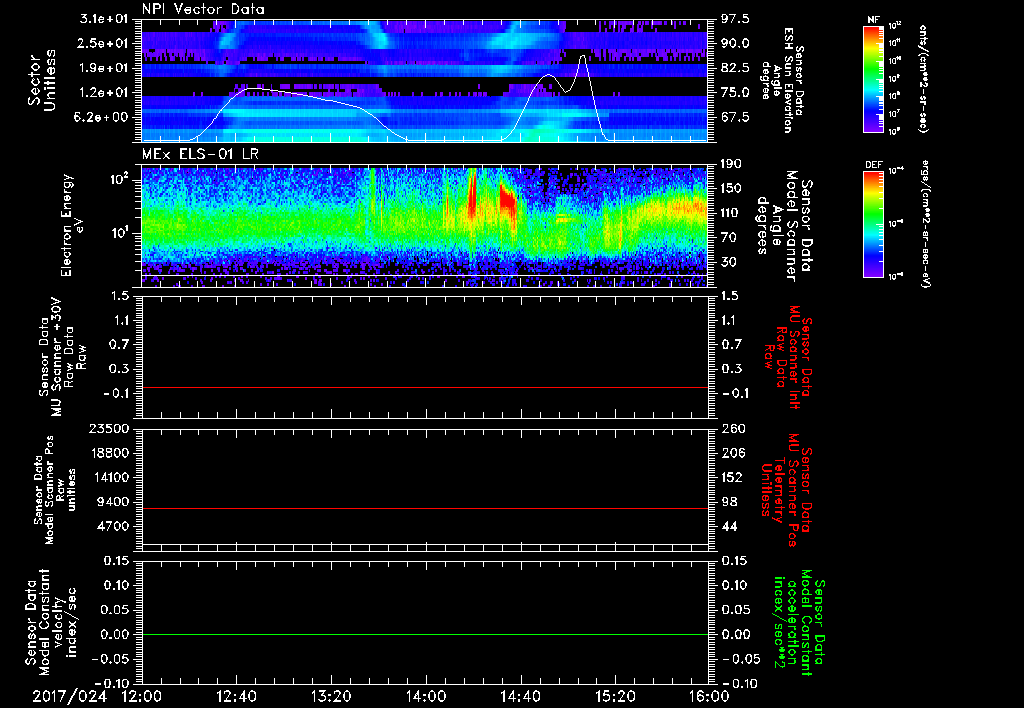Click the 14:00 time axis label
Viewport: 1024px width, 708px height.
[x=425, y=695]
